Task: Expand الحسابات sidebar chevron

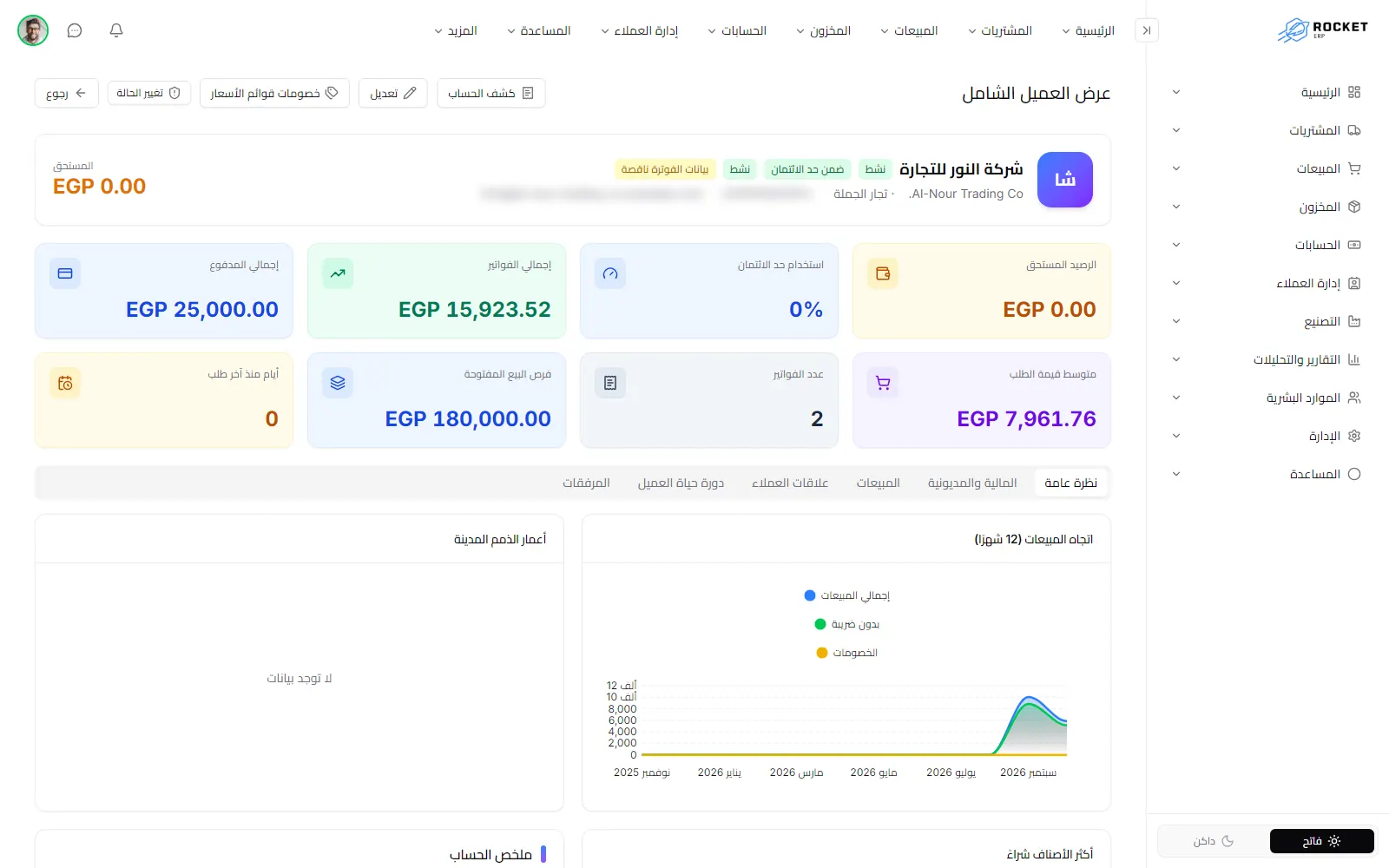Action: pos(1176,245)
